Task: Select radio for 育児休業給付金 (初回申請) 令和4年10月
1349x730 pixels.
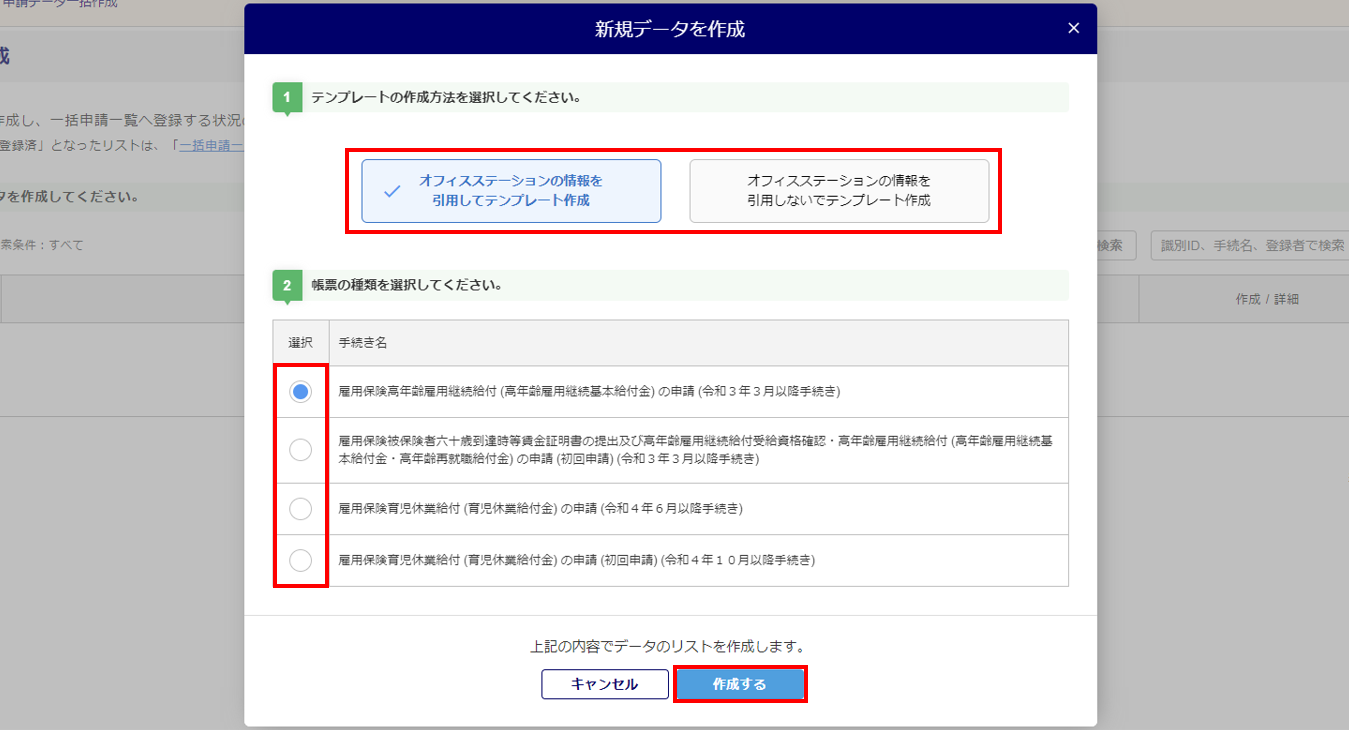Action: coord(300,560)
